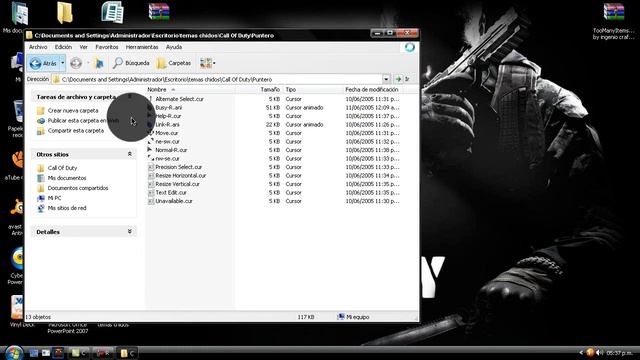Go up one folder level icon
This screenshot has width=640, height=360.
pyautogui.click(x=99, y=63)
